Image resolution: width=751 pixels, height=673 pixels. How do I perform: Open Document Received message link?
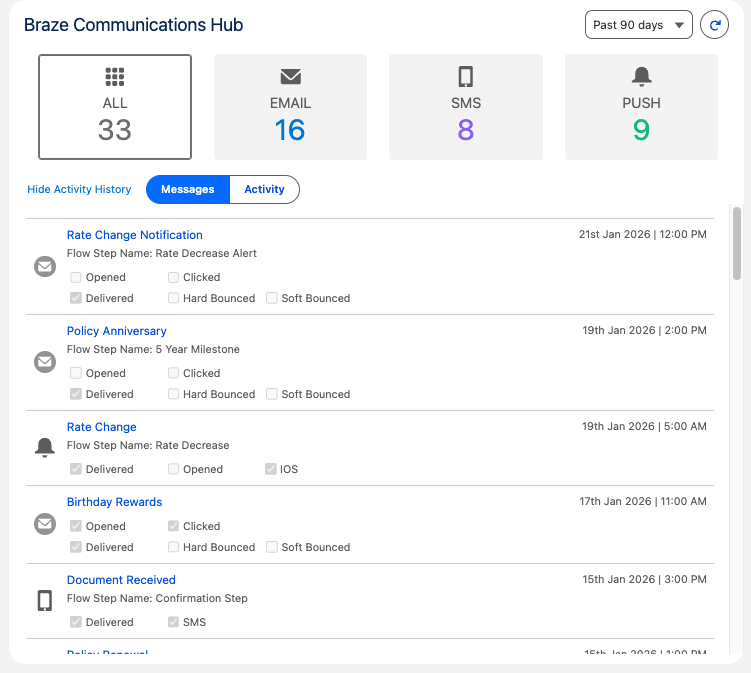point(121,580)
